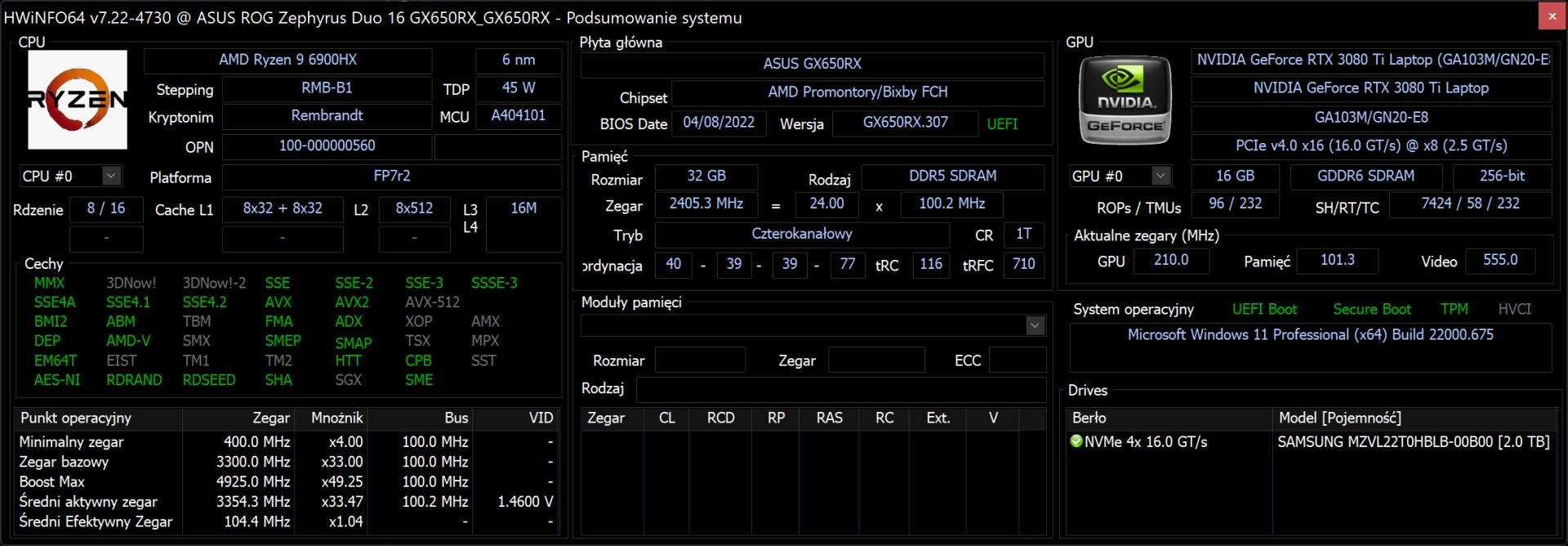Click the NVIDIA GeForce logo image
This screenshot has width=1568, height=546.
pyautogui.click(x=1125, y=100)
